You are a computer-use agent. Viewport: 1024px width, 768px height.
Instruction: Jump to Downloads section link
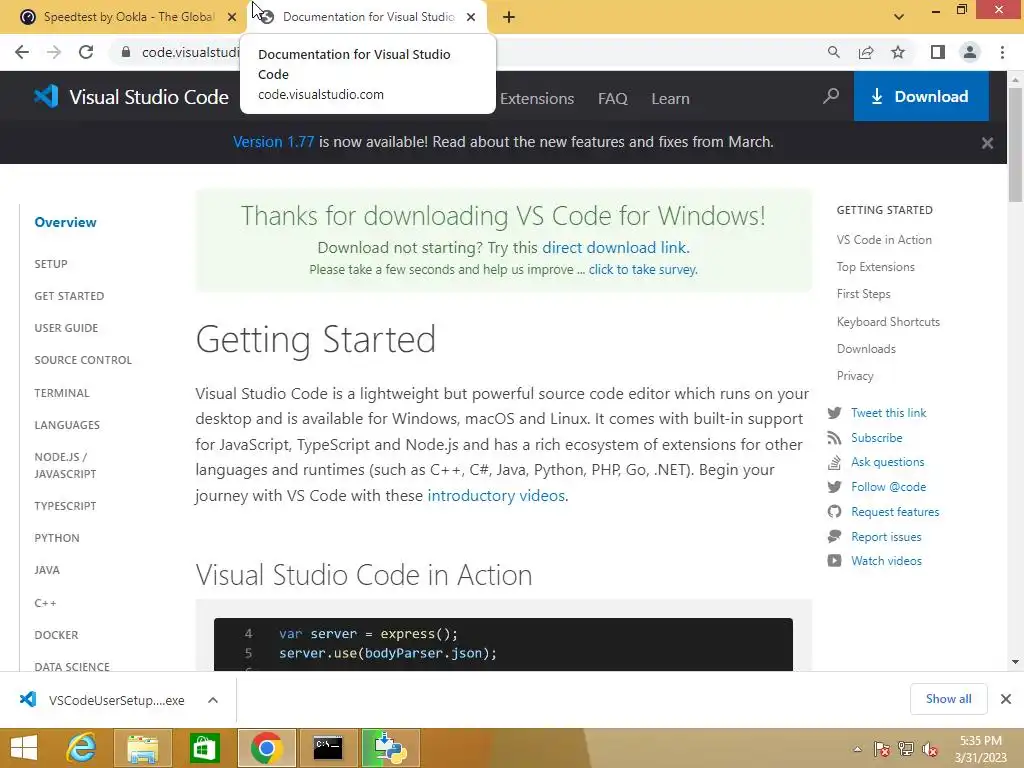click(866, 349)
